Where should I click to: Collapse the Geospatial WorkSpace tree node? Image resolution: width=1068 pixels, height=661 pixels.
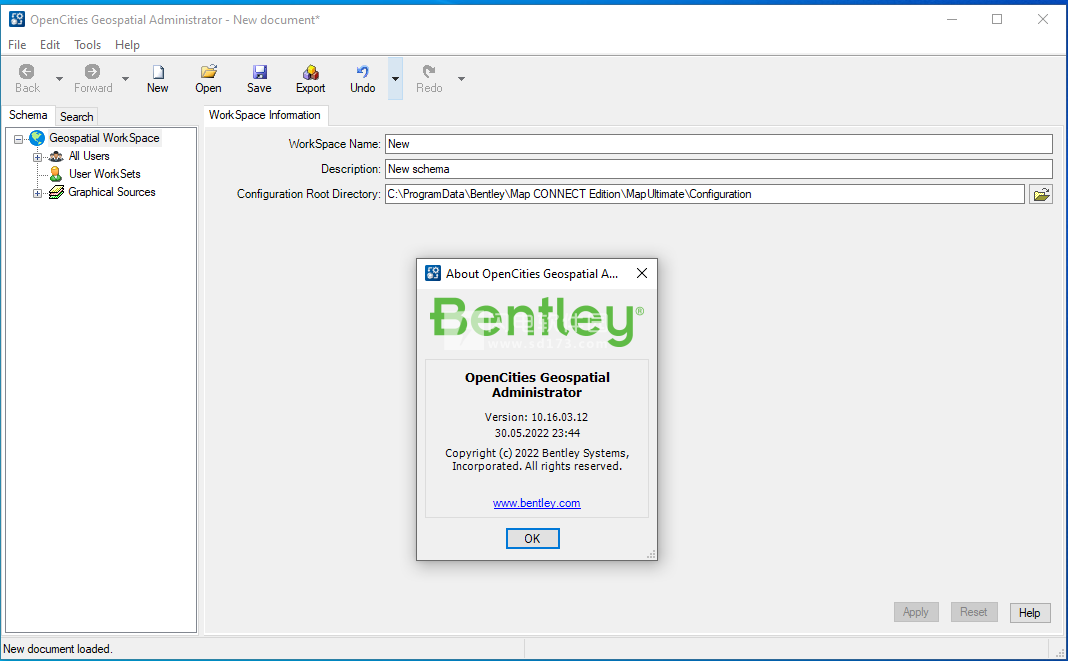[x=18, y=139]
